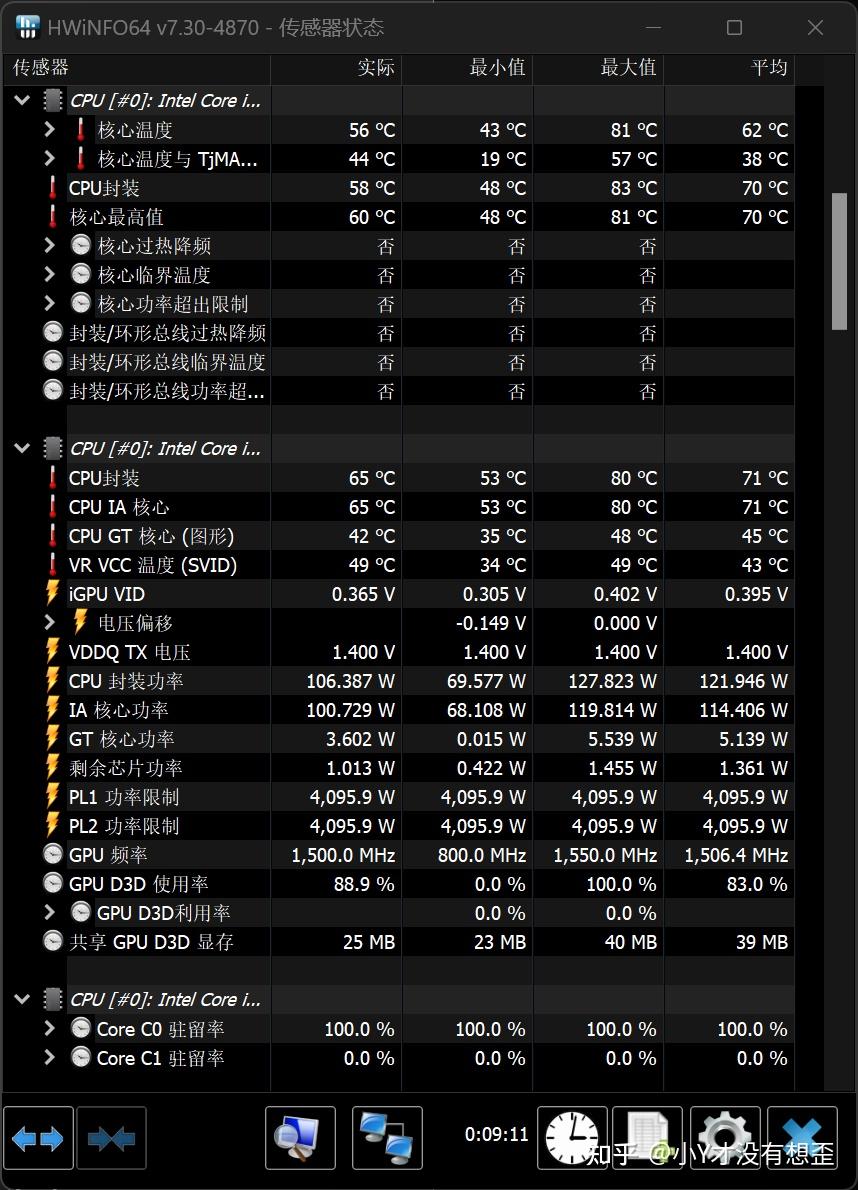Click the clock icon beside 核心过热降频
The width and height of the screenshot is (858, 1190).
click(x=80, y=245)
